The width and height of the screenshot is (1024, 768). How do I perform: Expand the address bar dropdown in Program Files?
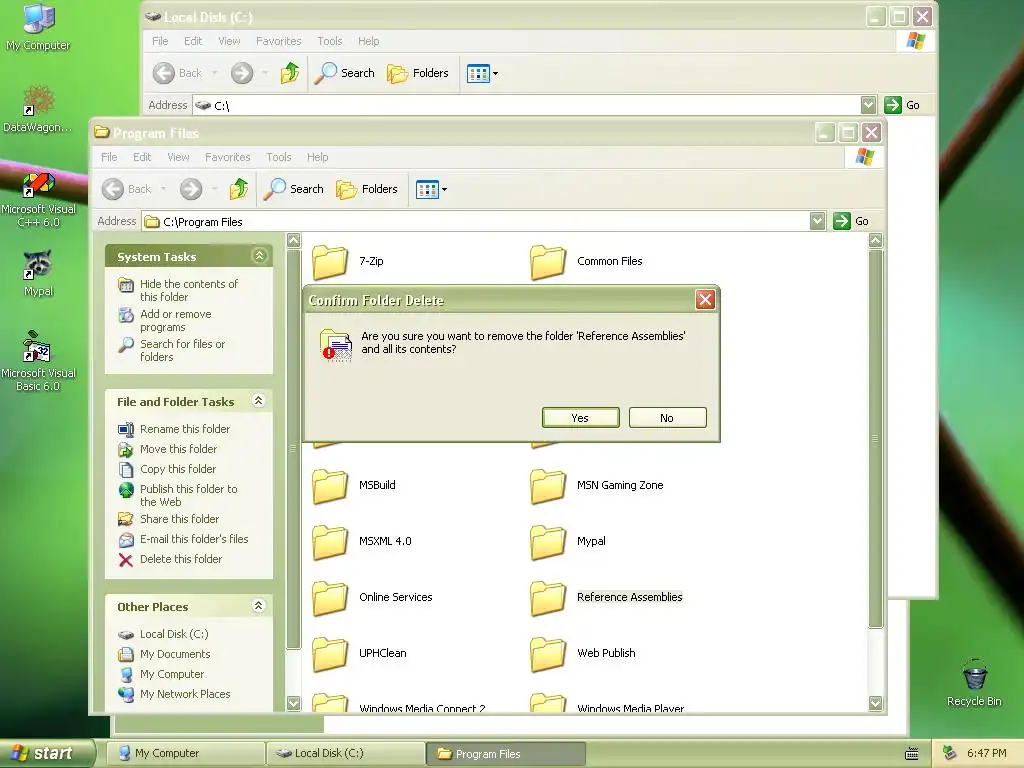(x=817, y=221)
